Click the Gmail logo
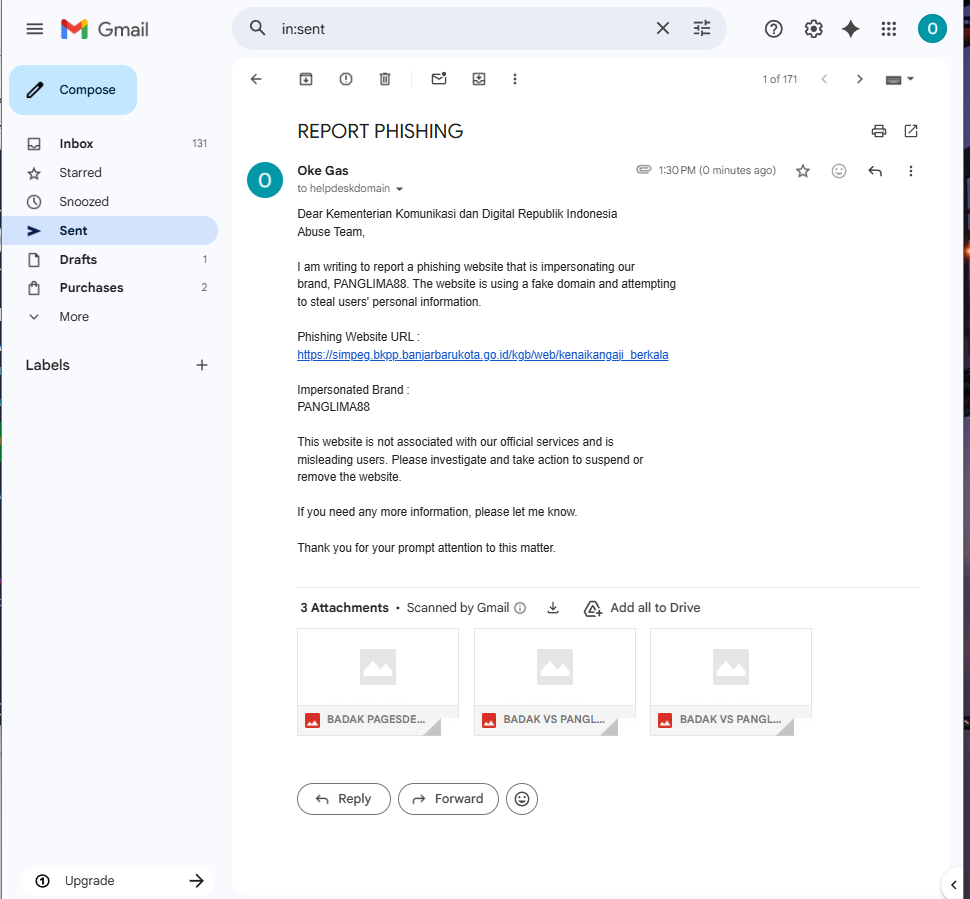 105,29
